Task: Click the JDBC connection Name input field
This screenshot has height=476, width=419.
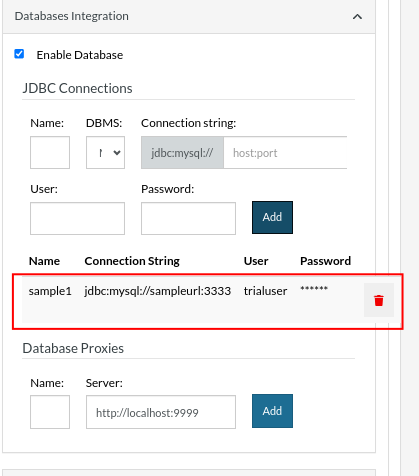Action: tap(50, 152)
